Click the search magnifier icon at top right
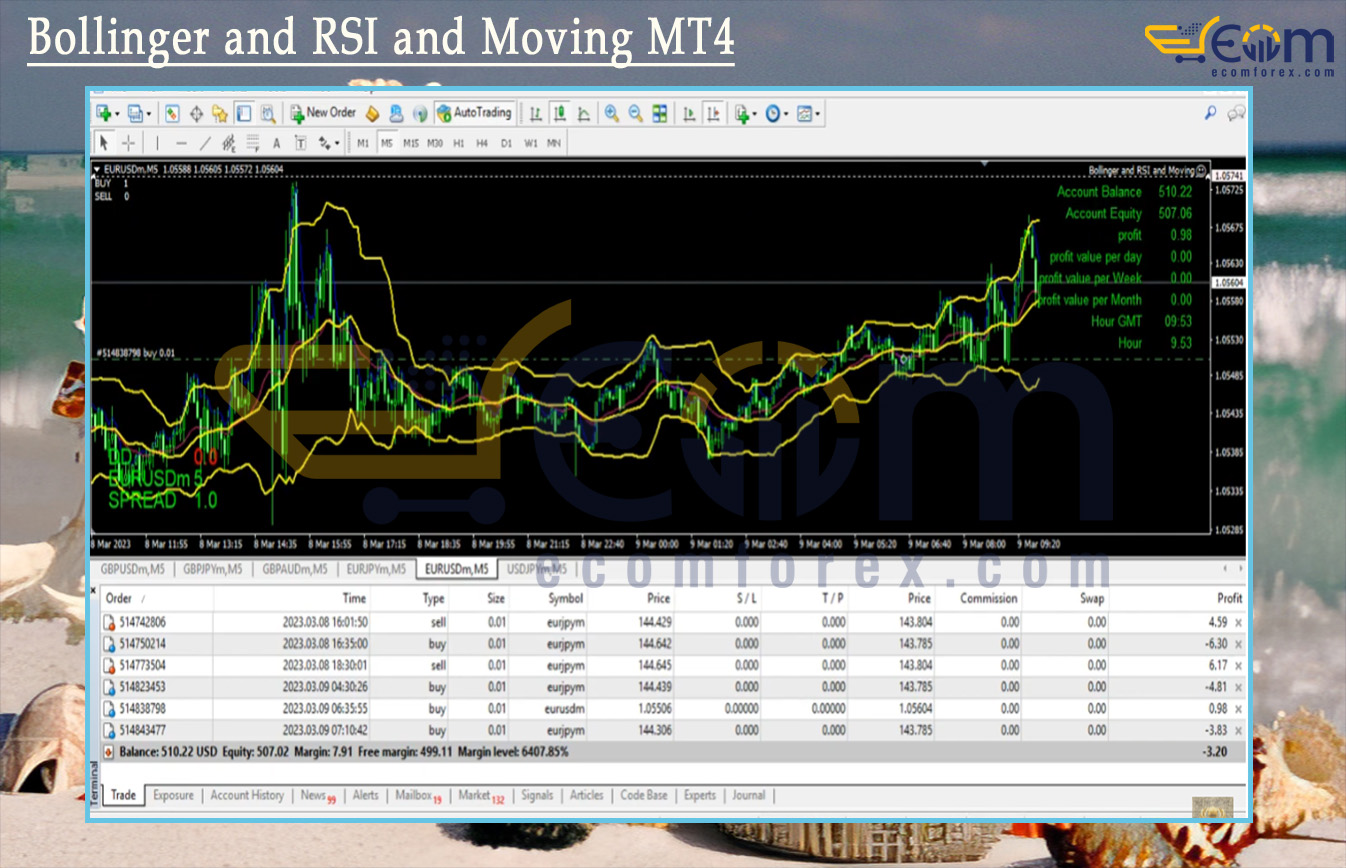Viewport: 1346px width, 868px height. (x=1210, y=113)
